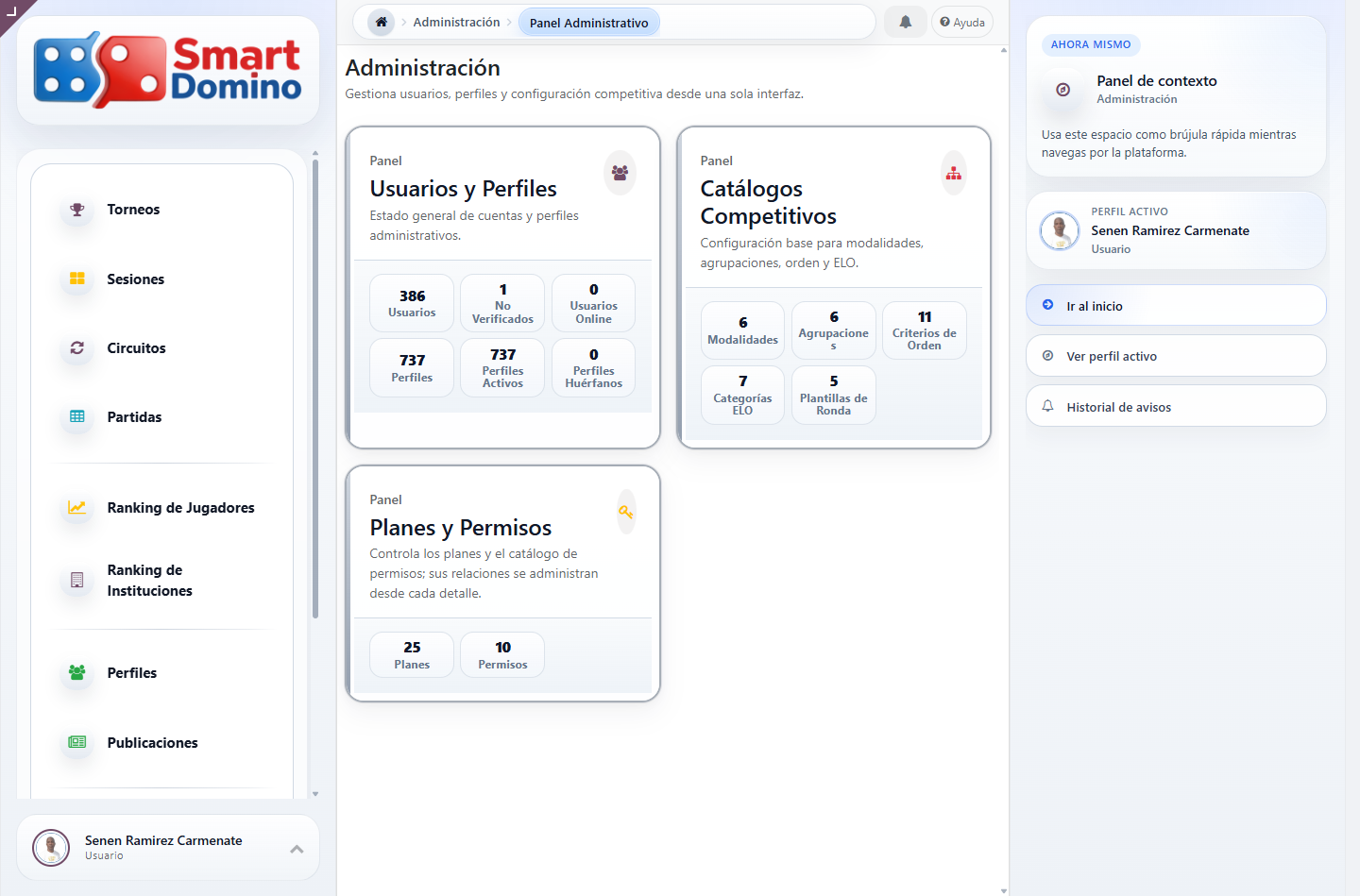Click the corner arrow icon at top-left

pos(11,10)
